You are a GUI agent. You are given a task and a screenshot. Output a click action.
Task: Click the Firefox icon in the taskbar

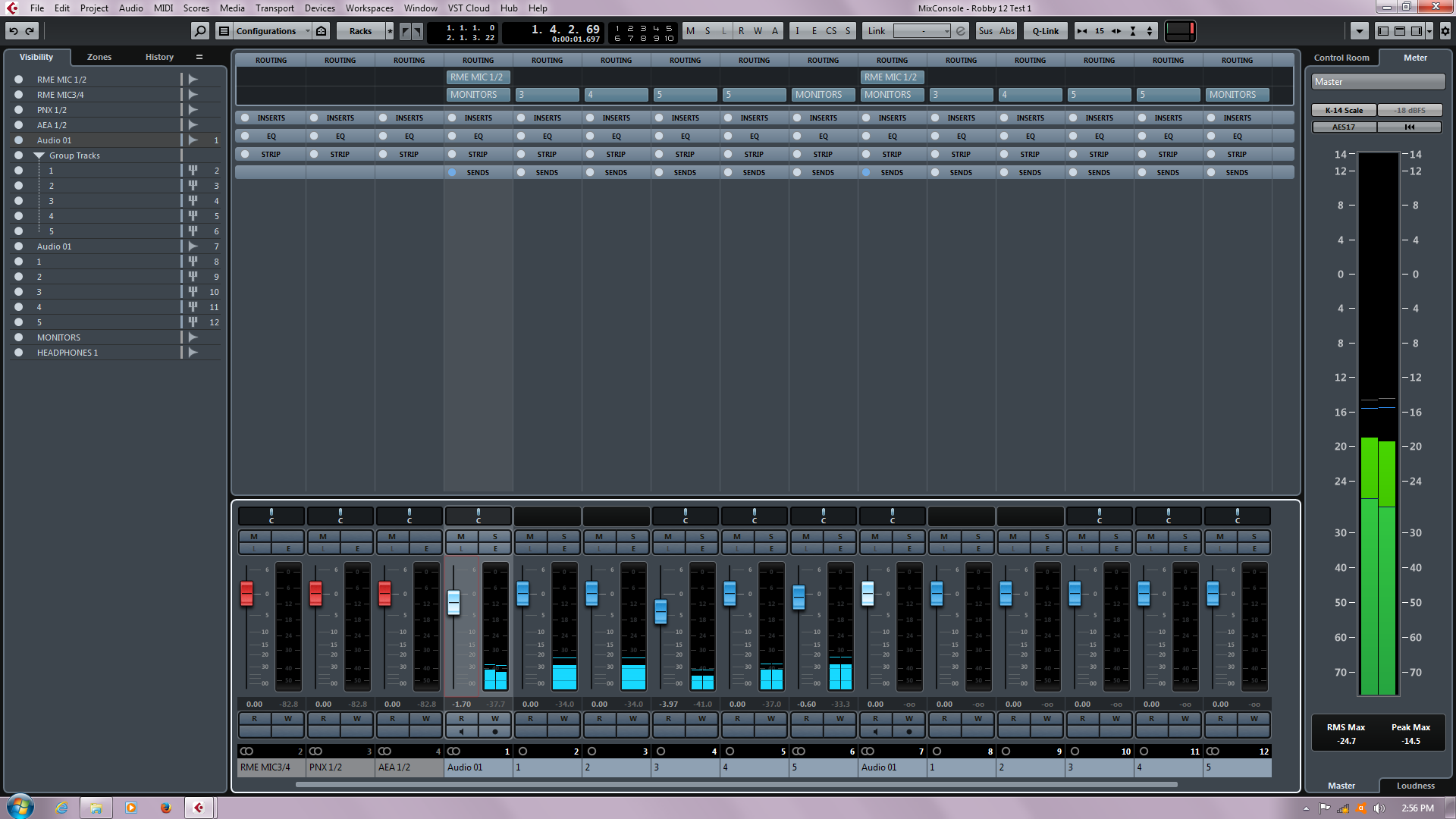pos(165,808)
